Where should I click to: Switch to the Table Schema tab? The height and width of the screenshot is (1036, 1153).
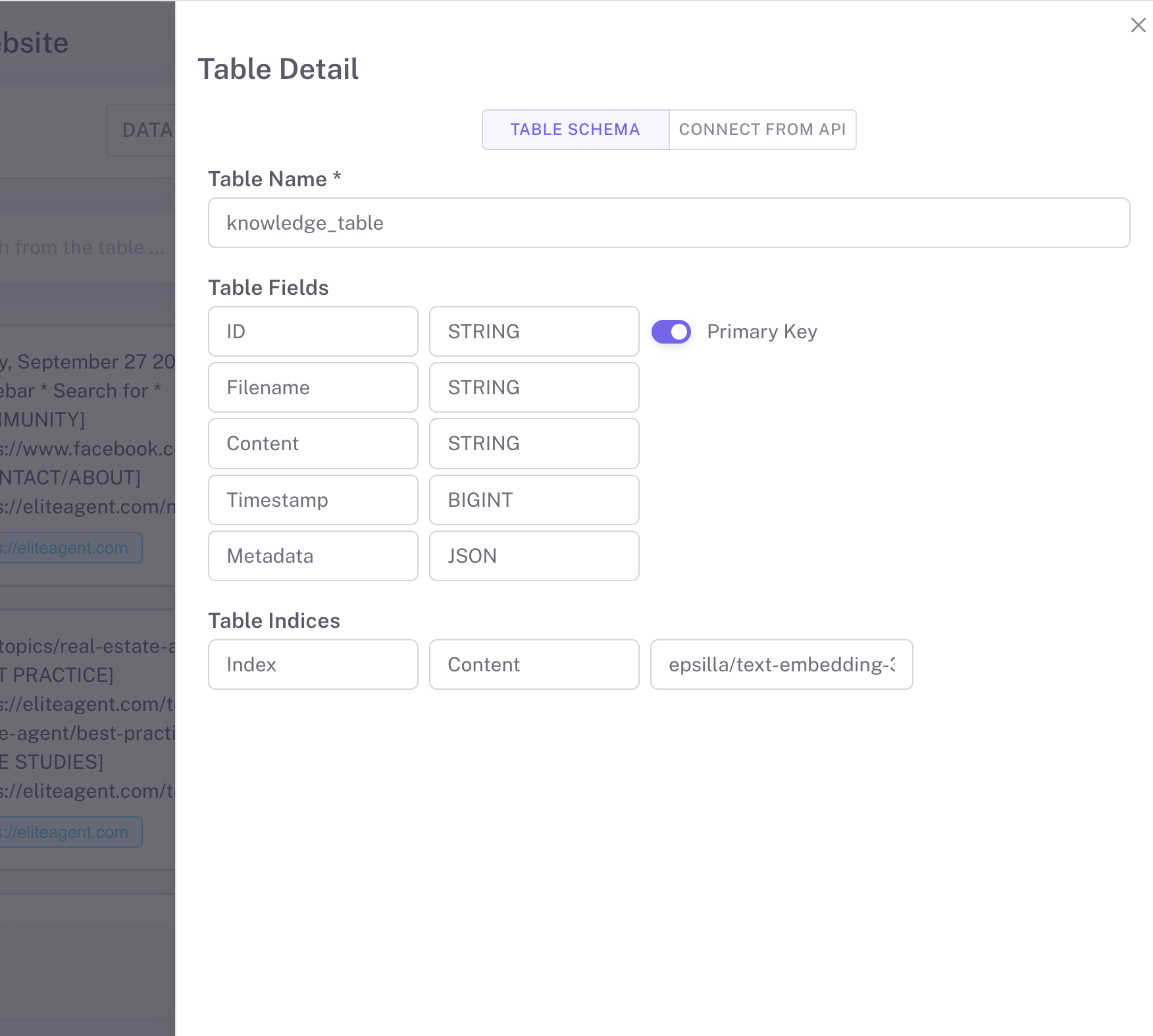(x=575, y=130)
